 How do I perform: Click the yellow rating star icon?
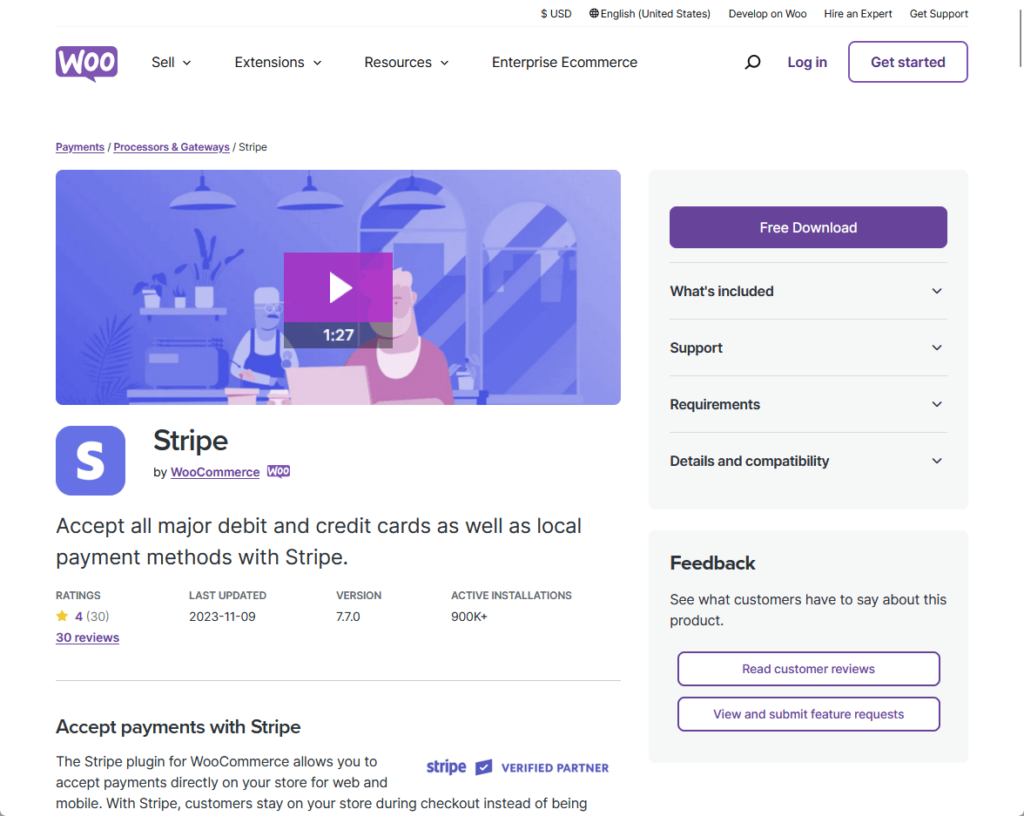pos(62,616)
